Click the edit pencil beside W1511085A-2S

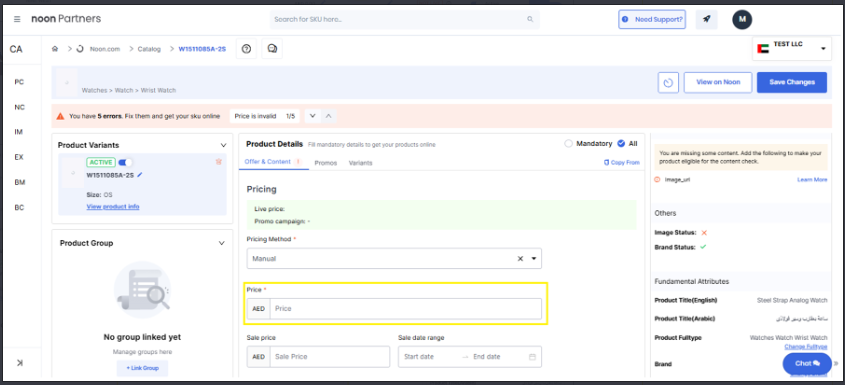pyautogui.click(x=140, y=175)
